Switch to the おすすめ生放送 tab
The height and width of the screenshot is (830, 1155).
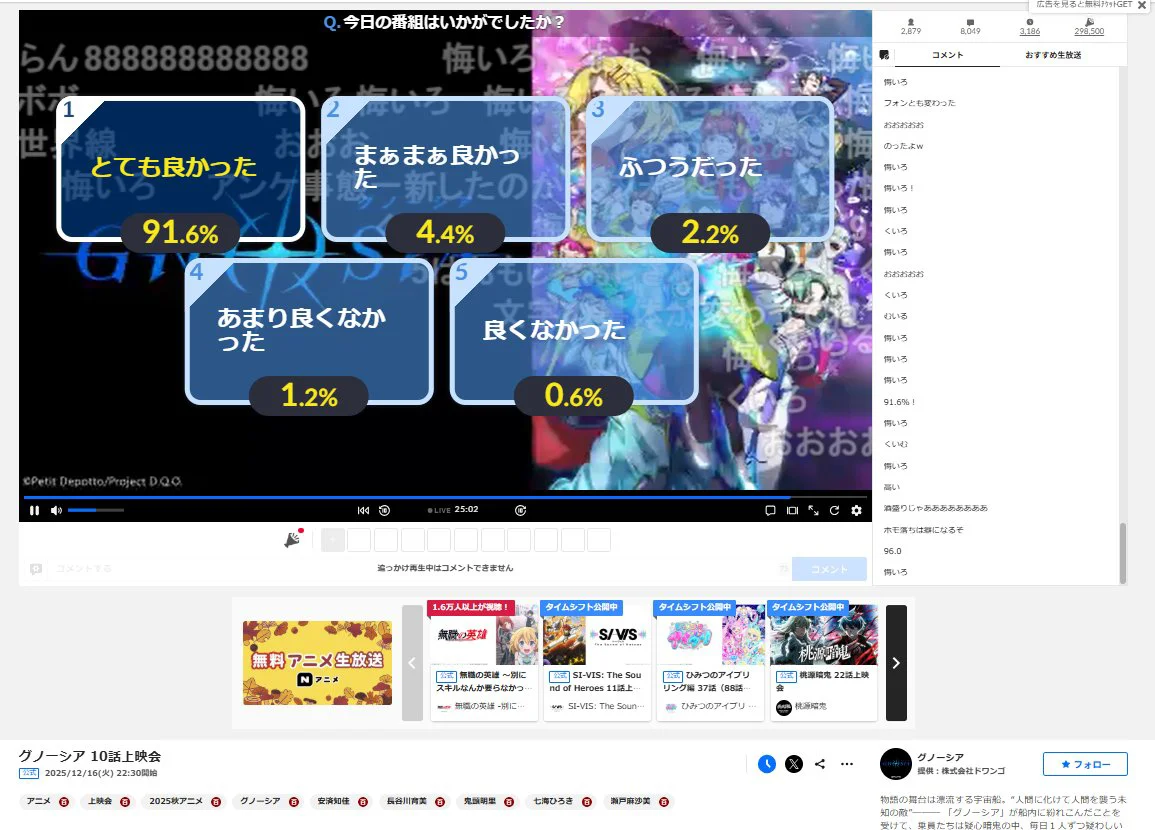click(x=1052, y=55)
